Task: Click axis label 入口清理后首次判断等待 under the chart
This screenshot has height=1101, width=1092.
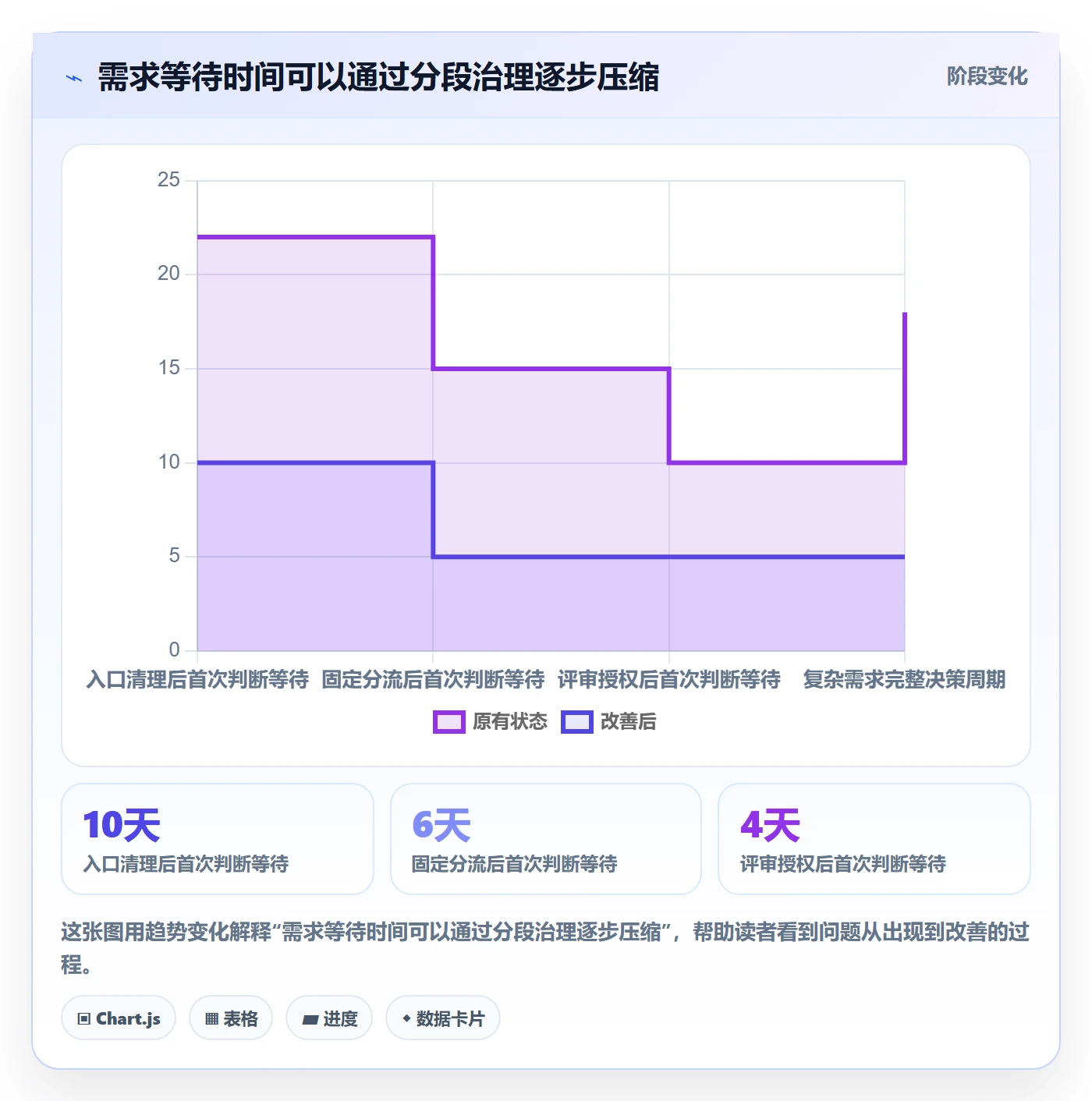Action: coord(197,680)
